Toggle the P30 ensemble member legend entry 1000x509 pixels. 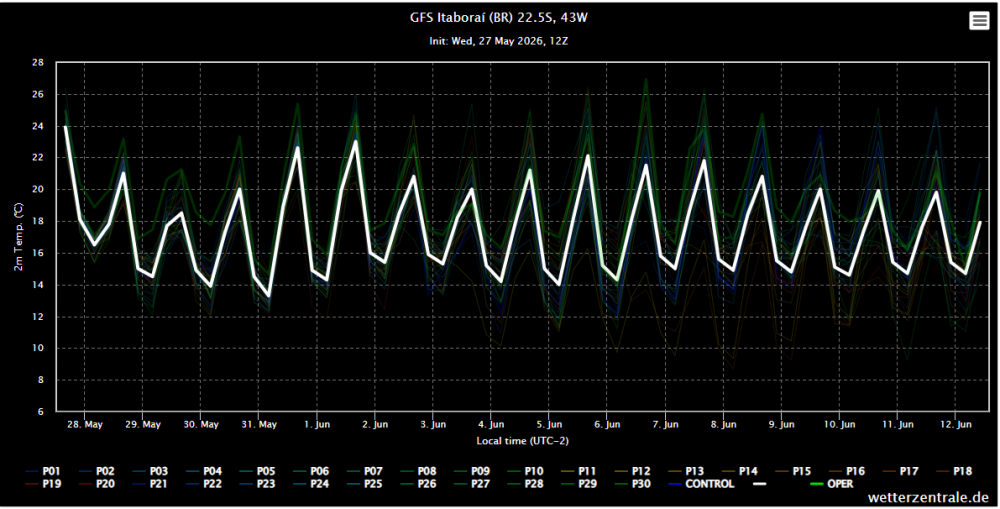[632, 484]
